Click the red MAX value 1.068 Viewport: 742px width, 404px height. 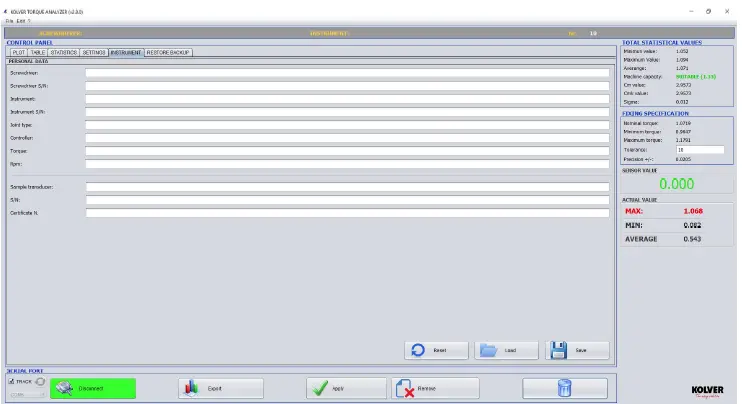point(693,211)
